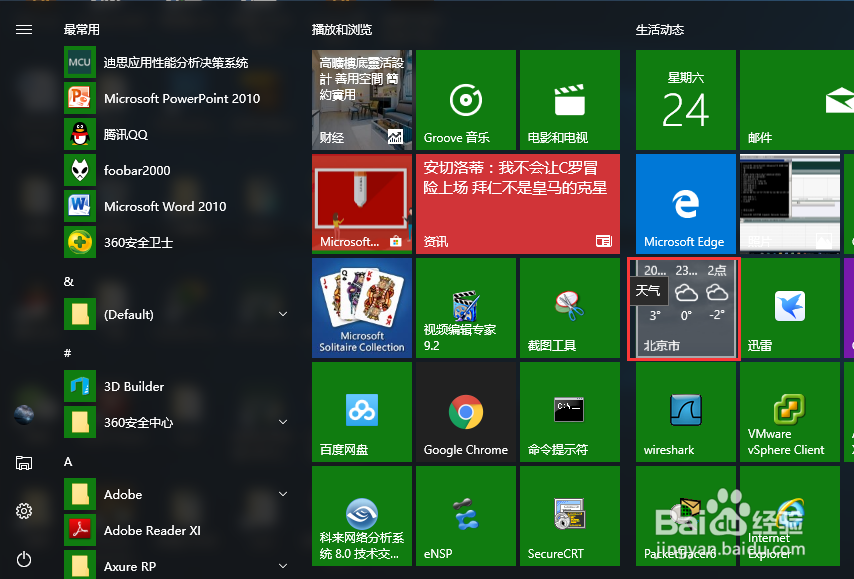Launch the eNSP tile
The image size is (854, 579).
(465, 516)
